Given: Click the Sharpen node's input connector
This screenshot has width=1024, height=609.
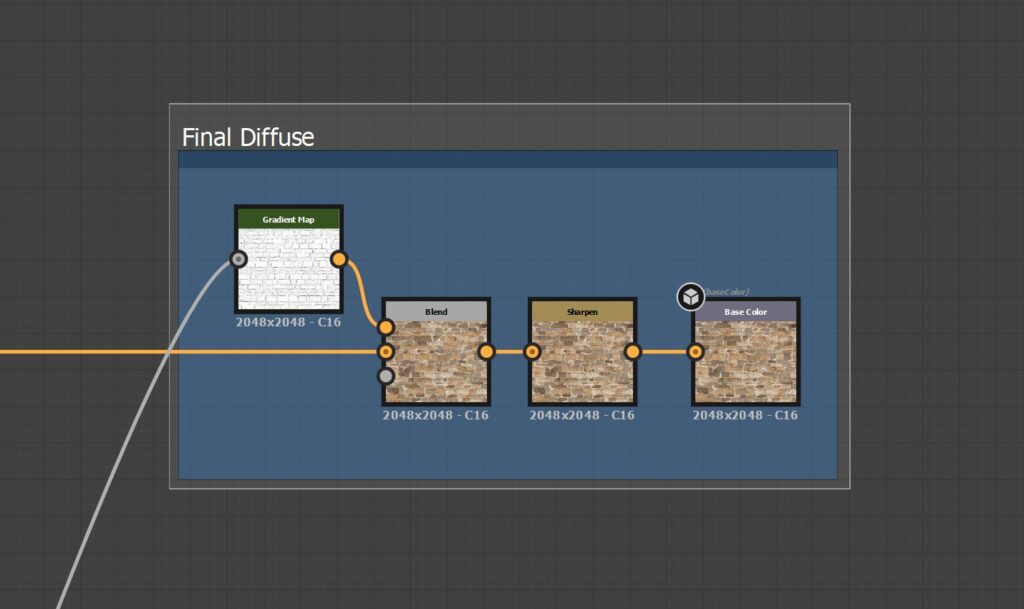Looking at the screenshot, I should pyautogui.click(x=531, y=351).
